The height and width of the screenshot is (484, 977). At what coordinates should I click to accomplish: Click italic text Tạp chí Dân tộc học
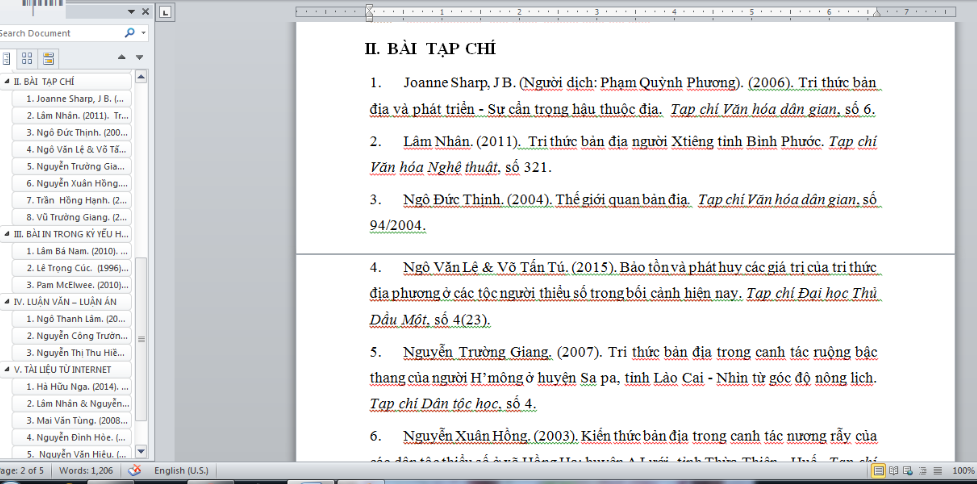tap(434, 404)
